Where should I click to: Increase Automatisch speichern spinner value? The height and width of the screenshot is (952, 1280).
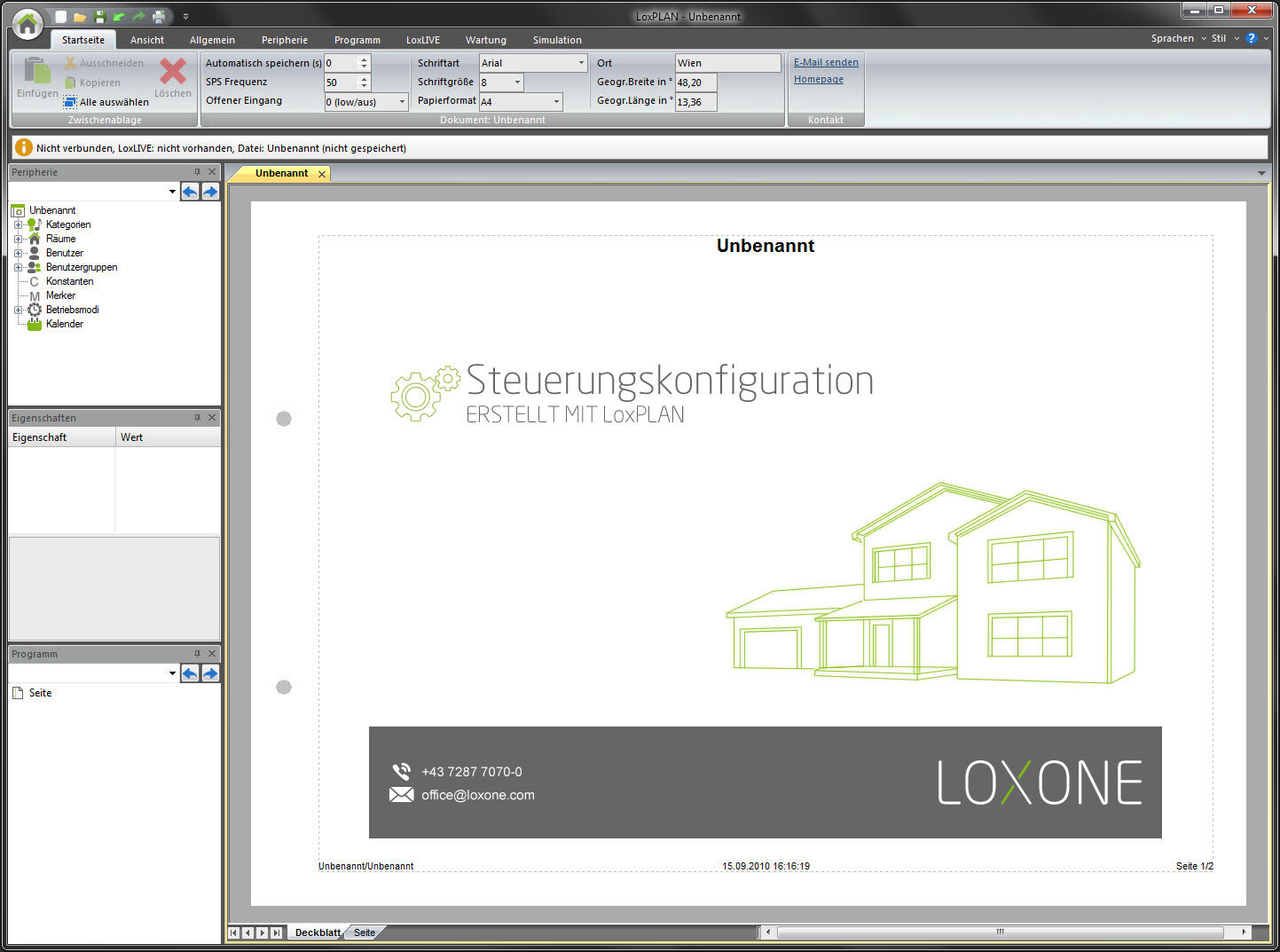pos(364,59)
